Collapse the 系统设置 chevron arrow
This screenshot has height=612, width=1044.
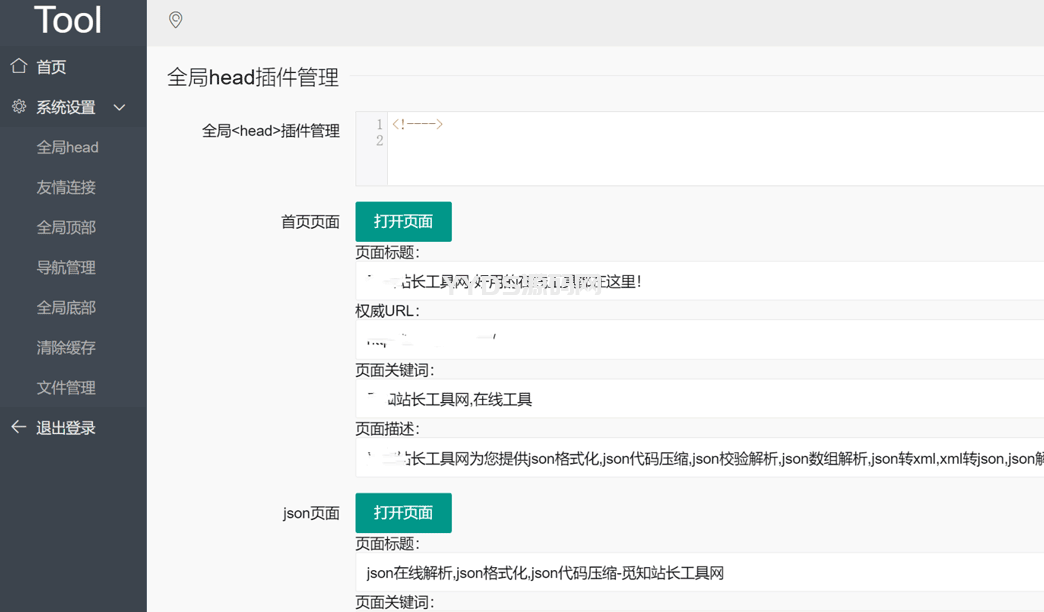coord(120,107)
